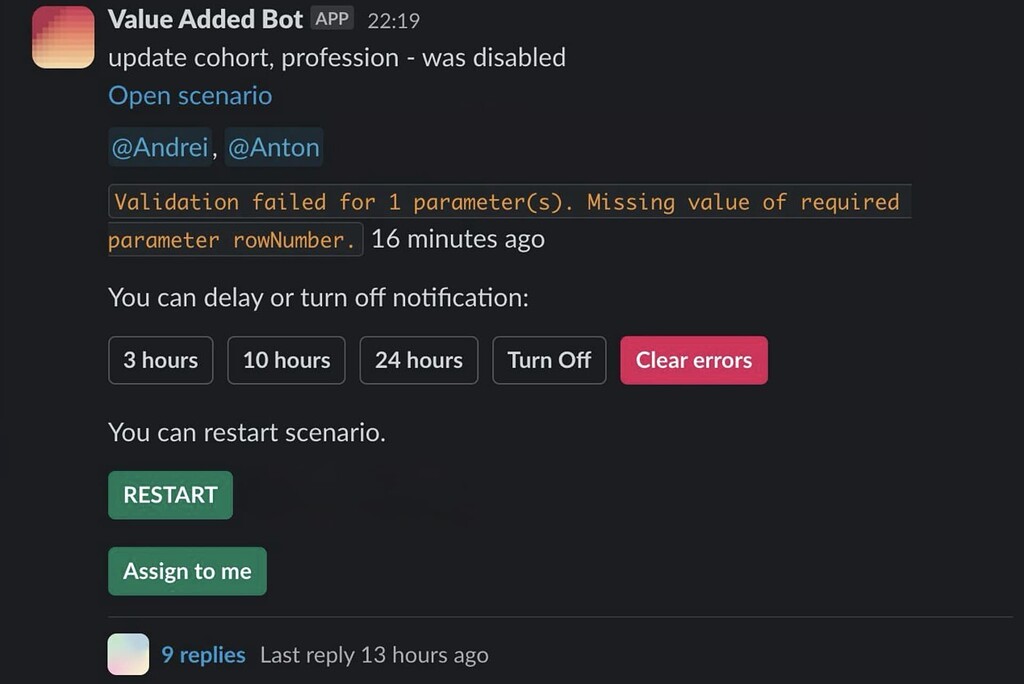This screenshot has height=684, width=1024.
Task: Delay notification for 3 hours
Action: [160, 360]
